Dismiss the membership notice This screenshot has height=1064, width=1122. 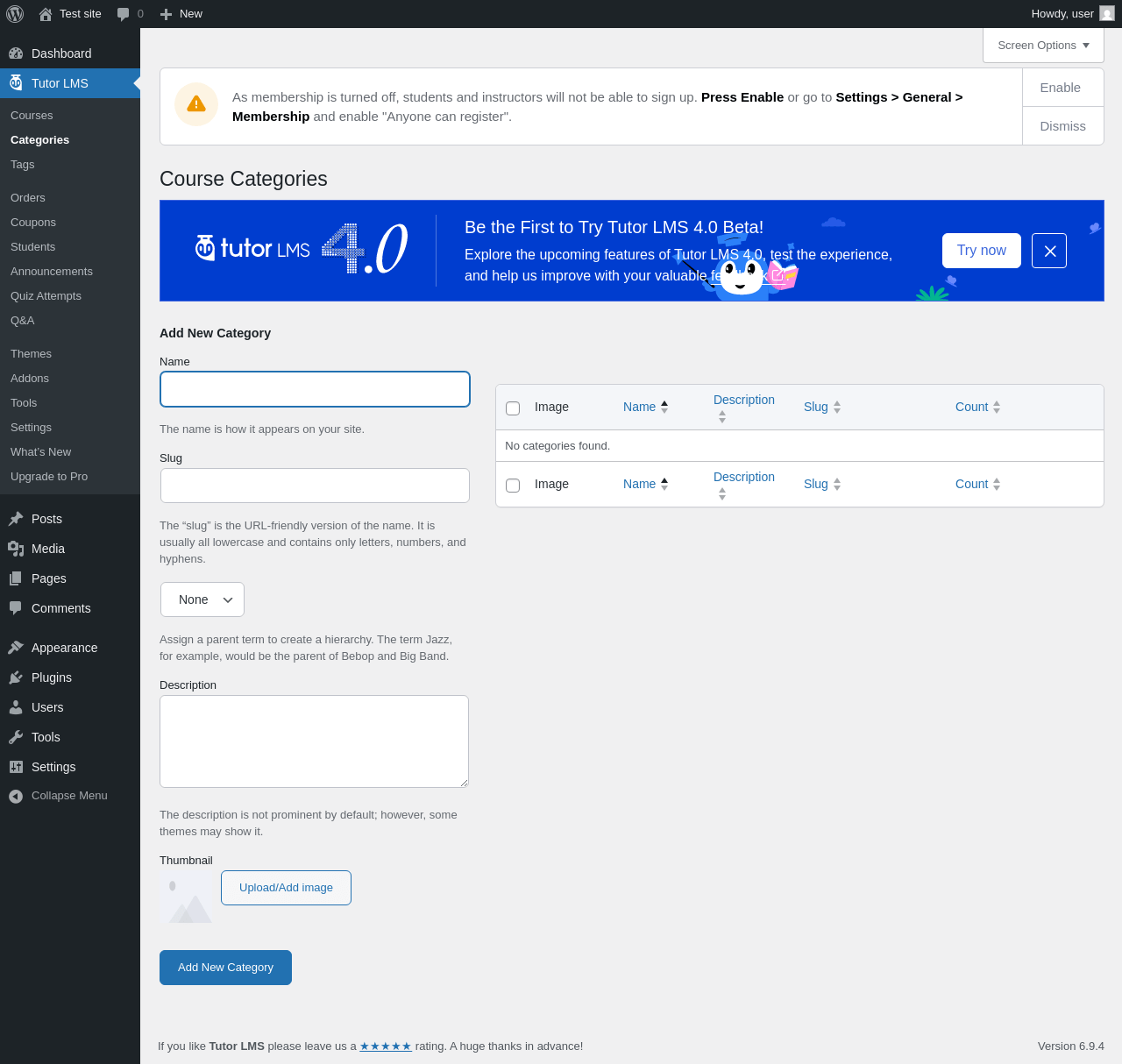point(1063,126)
